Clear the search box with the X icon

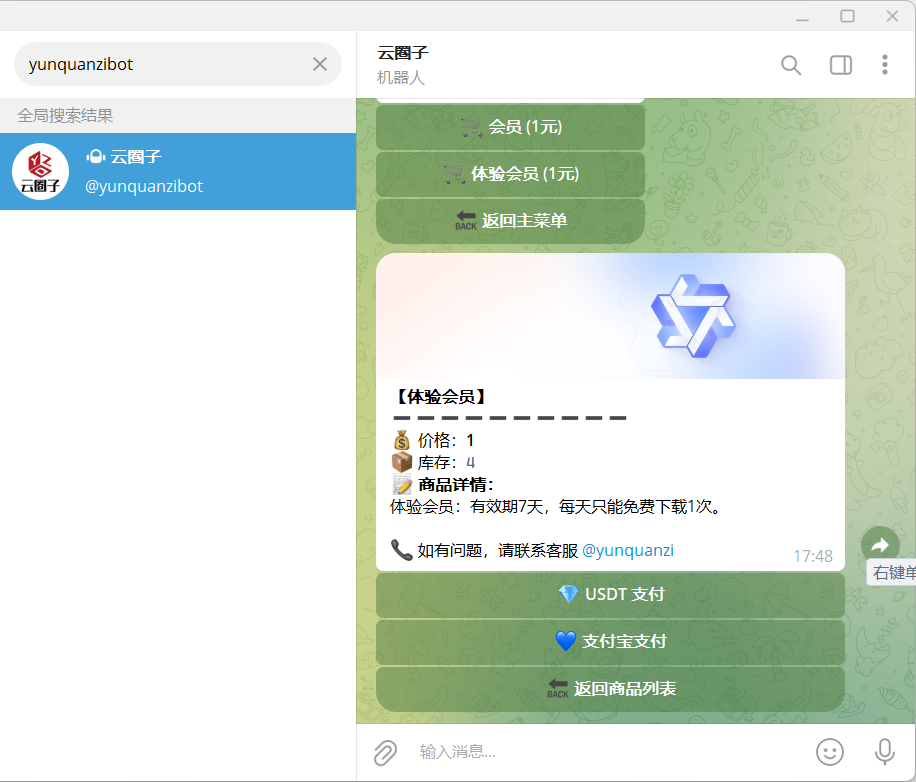pos(319,63)
